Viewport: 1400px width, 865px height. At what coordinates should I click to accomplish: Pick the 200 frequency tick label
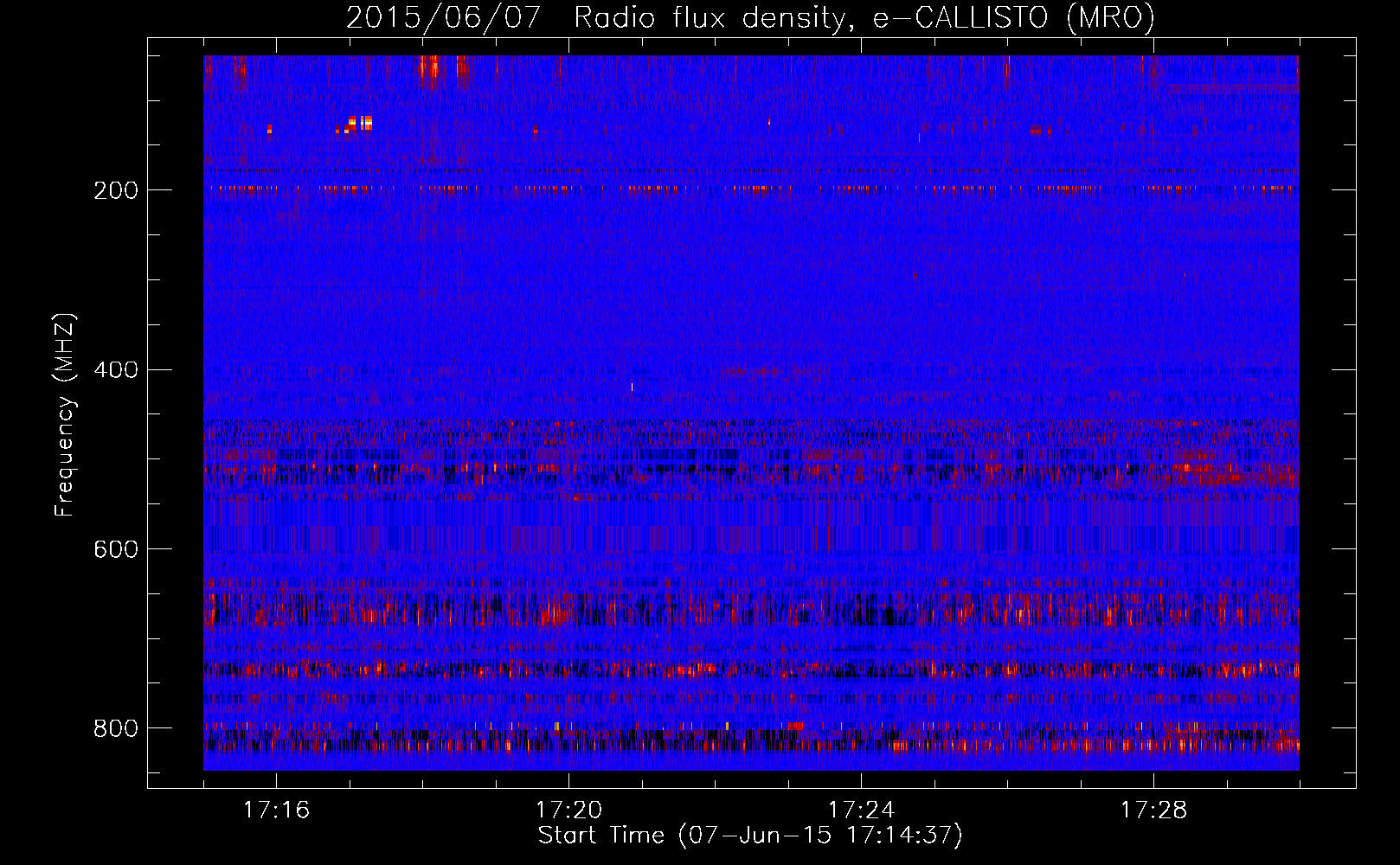116,190
